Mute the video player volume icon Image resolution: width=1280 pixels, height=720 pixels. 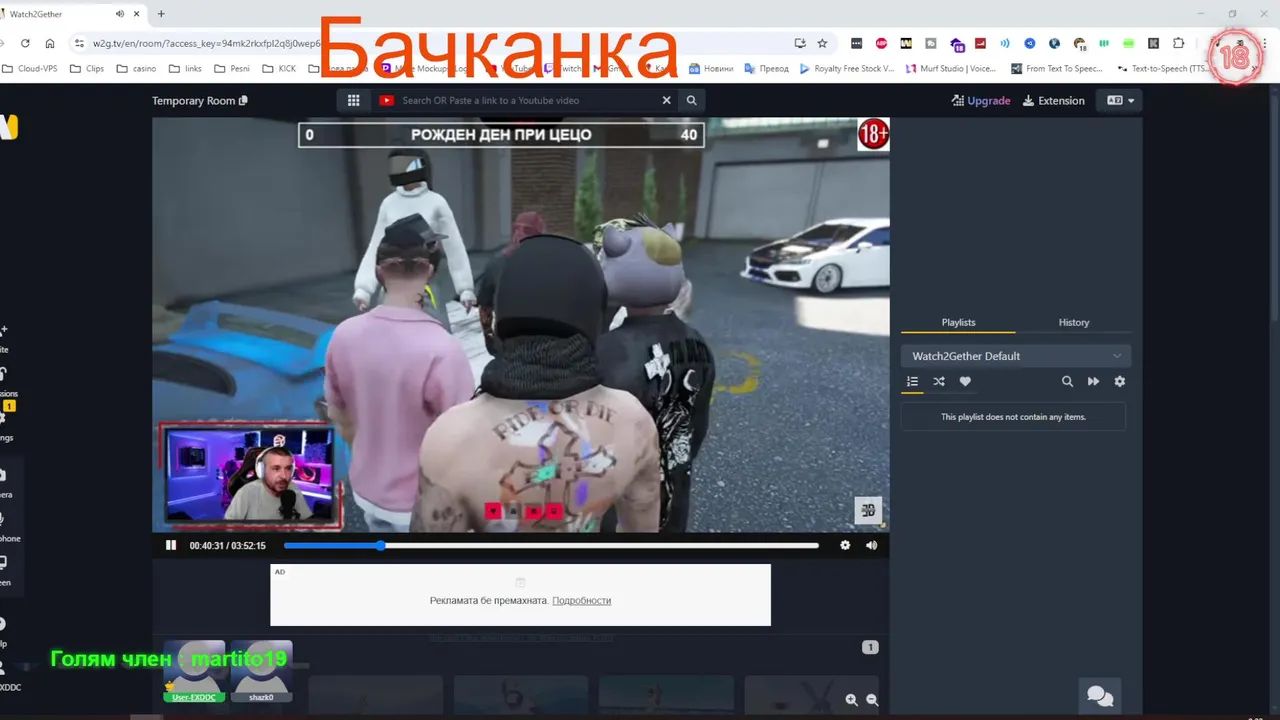click(871, 545)
